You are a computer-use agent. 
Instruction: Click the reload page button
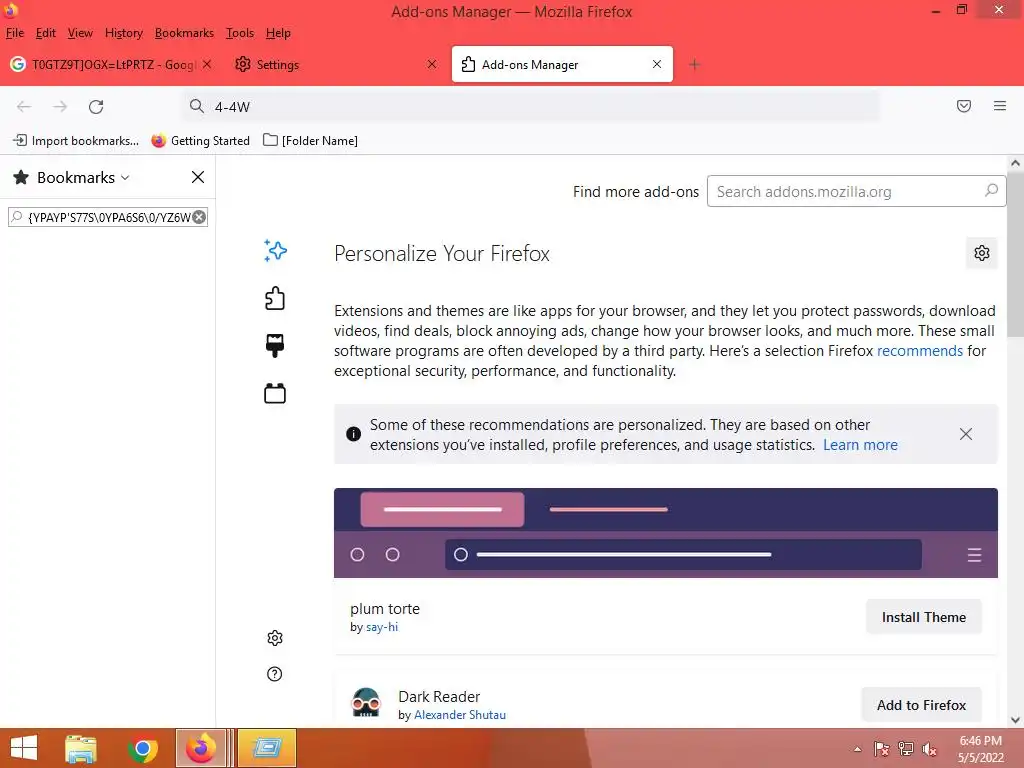(x=96, y=106)
